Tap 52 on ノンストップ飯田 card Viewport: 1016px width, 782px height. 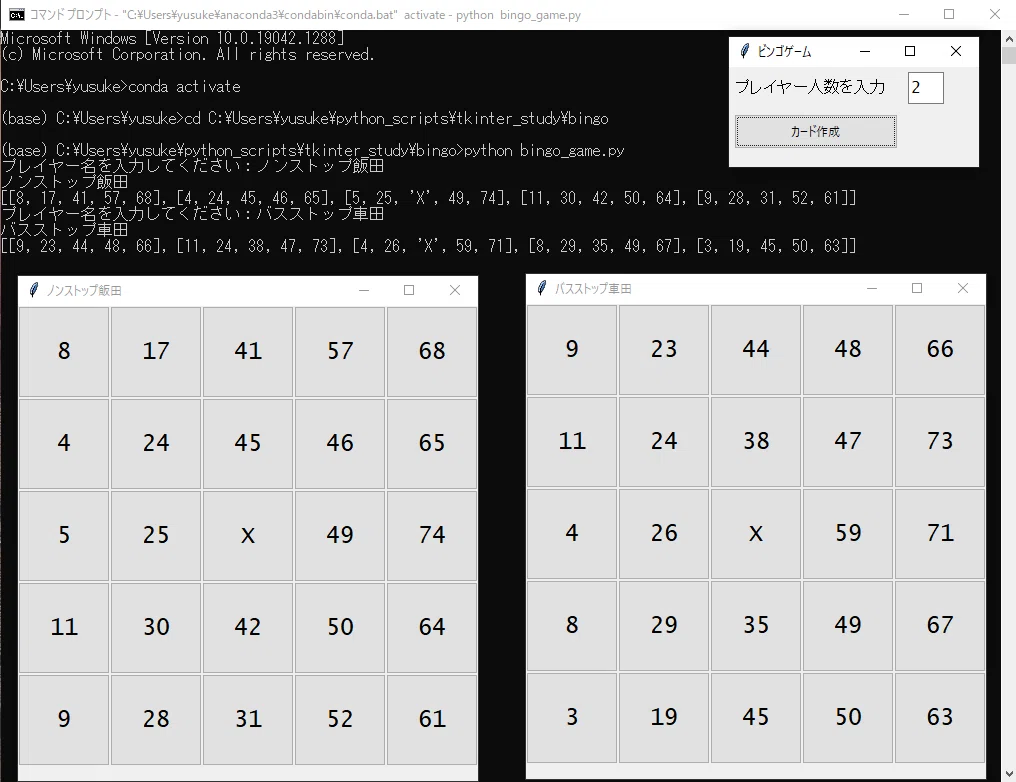tap(340, 719)
